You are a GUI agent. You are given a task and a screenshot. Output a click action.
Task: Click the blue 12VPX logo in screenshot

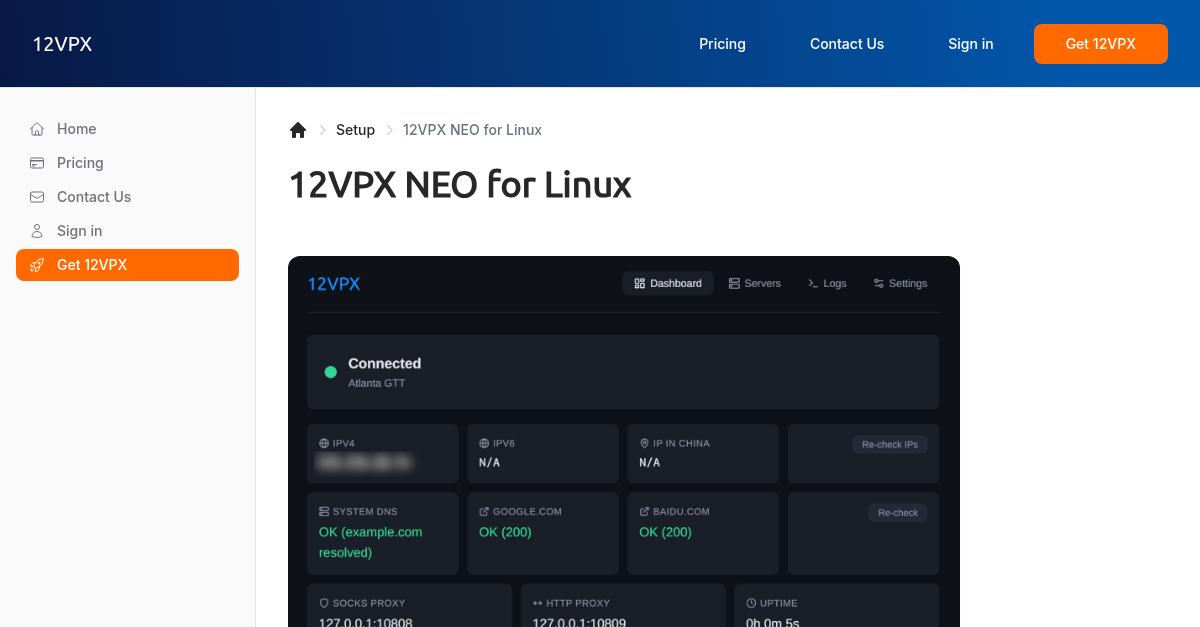coord(334,284)
